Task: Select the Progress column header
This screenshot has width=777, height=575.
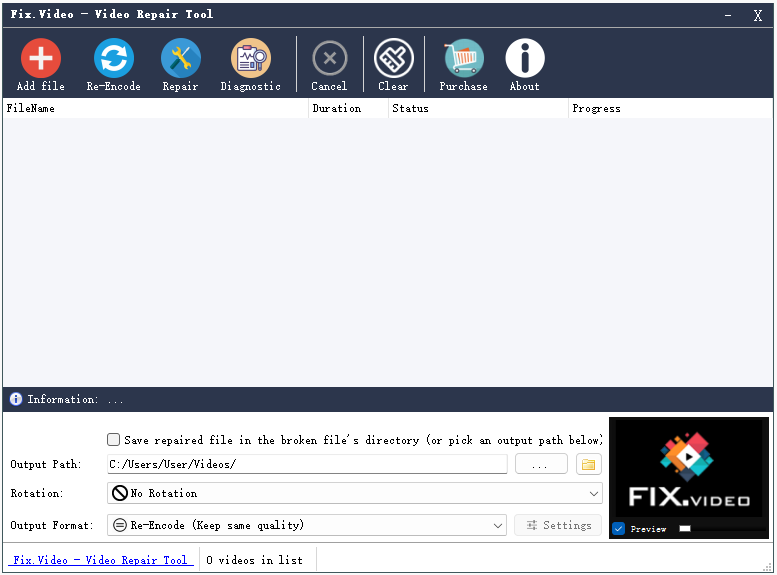Action: pyautogui.click(x=670, y=108)
